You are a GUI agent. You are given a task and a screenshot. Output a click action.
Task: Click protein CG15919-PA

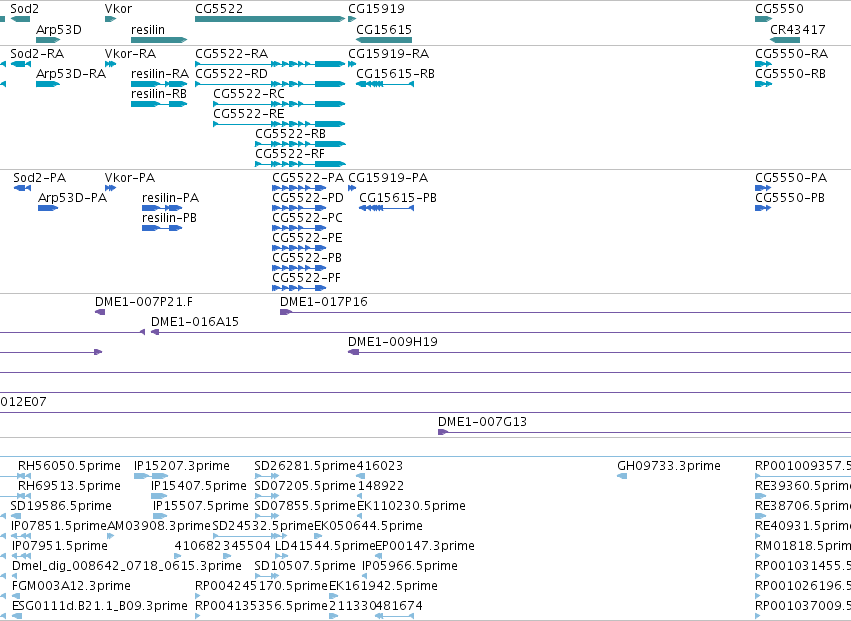point(352,188)
